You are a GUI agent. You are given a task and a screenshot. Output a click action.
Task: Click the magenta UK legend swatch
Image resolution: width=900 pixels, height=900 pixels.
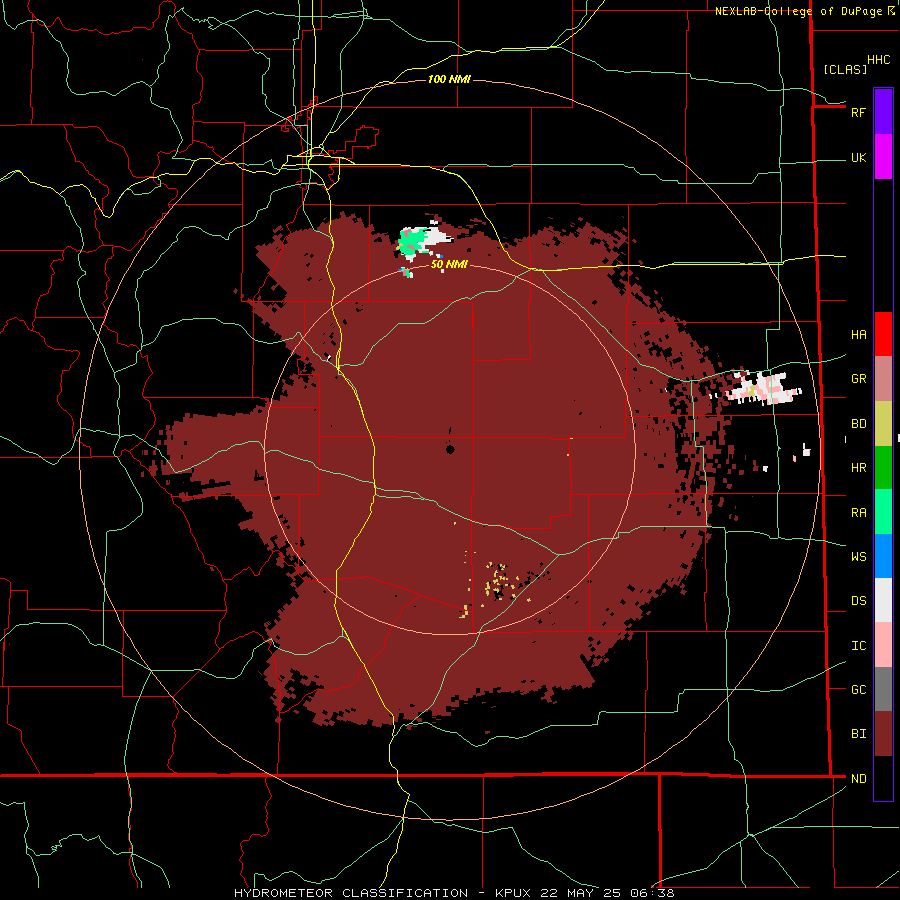pyautogui.click(x=883, y=157)
